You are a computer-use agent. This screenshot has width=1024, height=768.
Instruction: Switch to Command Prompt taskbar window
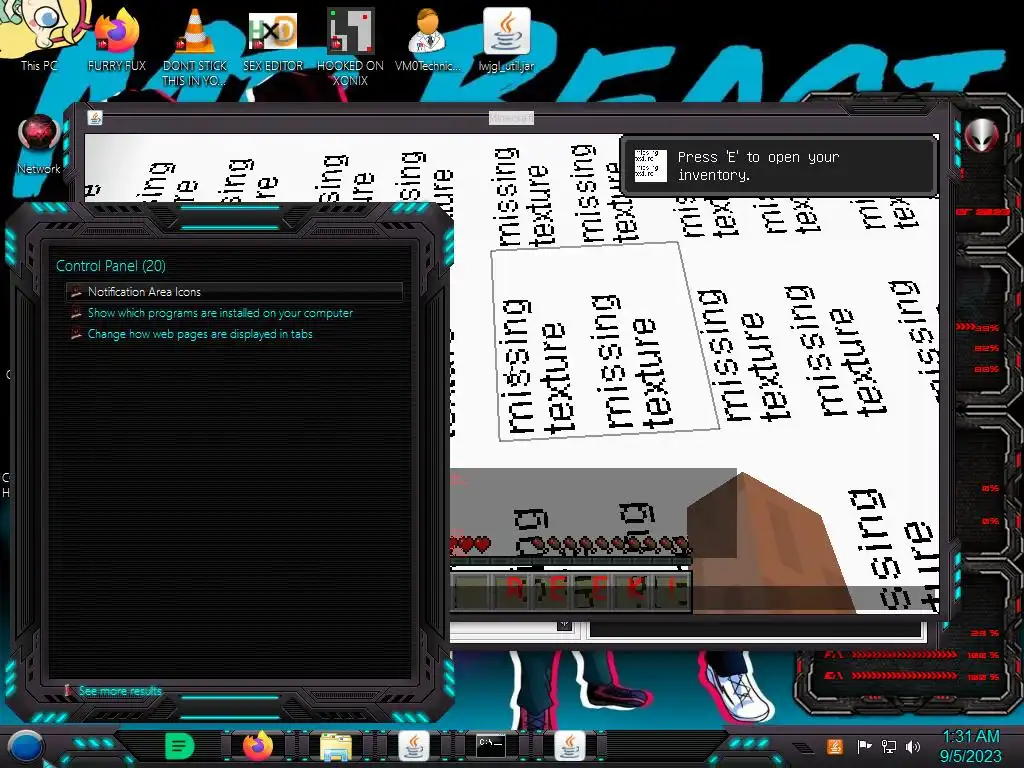click(490, 745)
